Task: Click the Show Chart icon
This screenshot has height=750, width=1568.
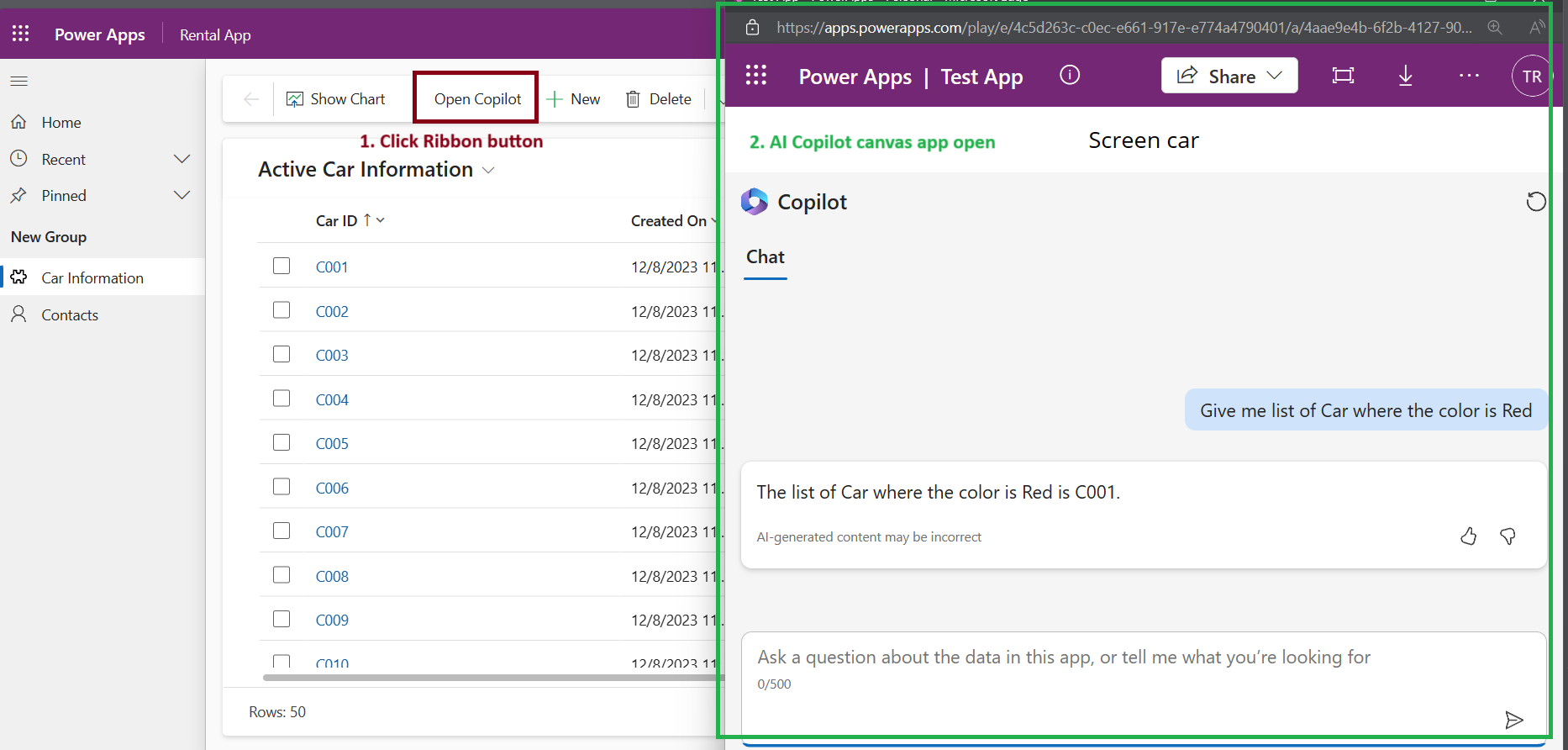Action: [295, 99]
